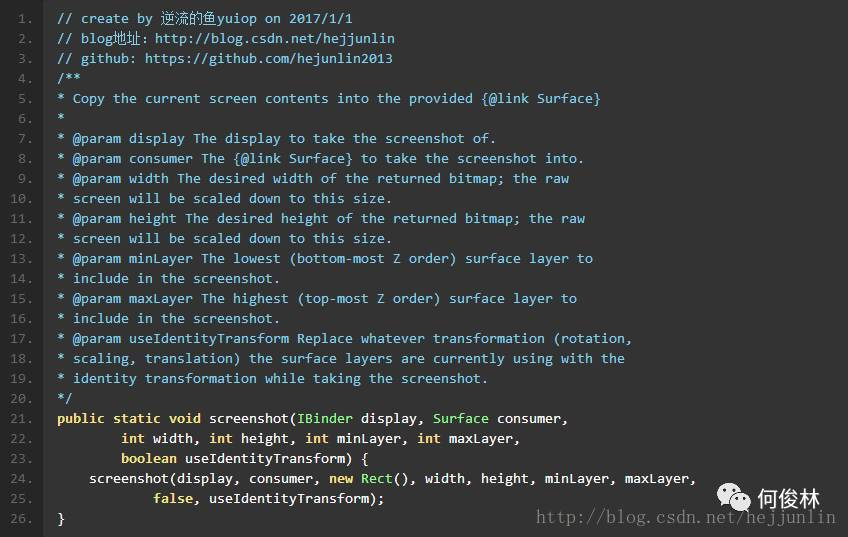This screenshot has height=537, width=848.
Task: Click the watermark URL at bottom right
Action: click(685, 518)
